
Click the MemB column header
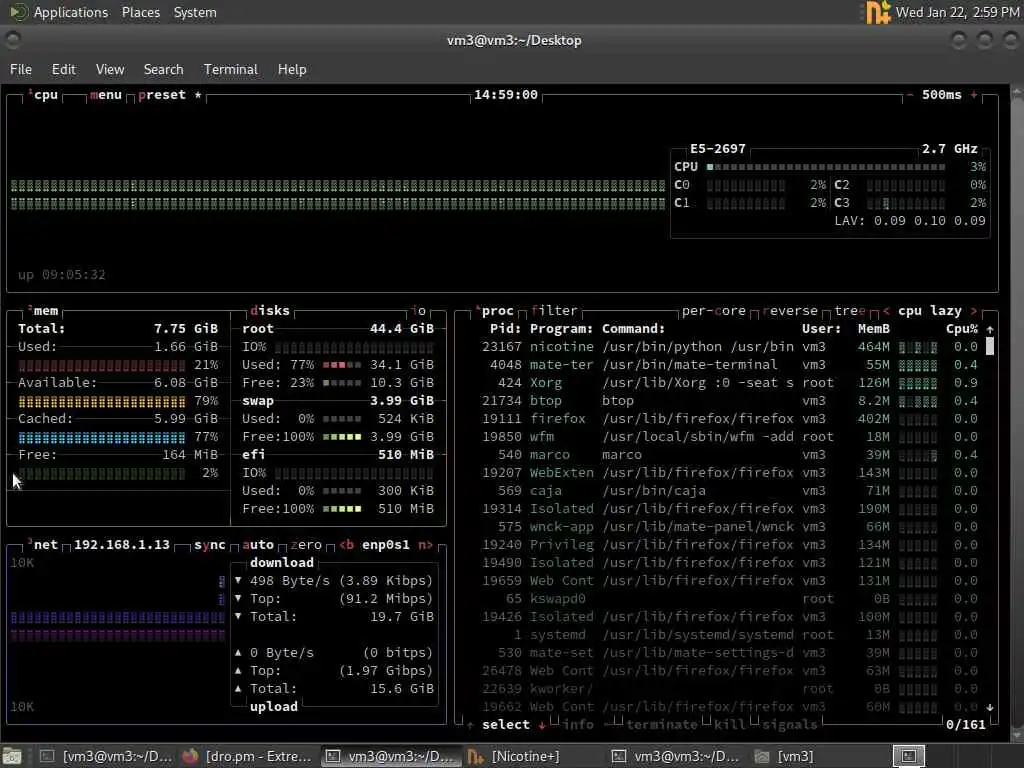(874, 329)
